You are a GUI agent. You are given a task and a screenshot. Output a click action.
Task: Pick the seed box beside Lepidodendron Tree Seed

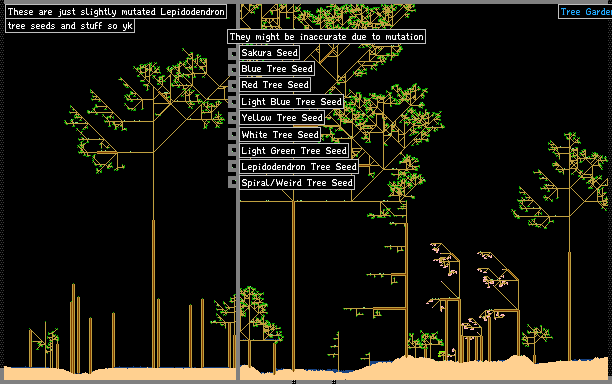(233, 166)
